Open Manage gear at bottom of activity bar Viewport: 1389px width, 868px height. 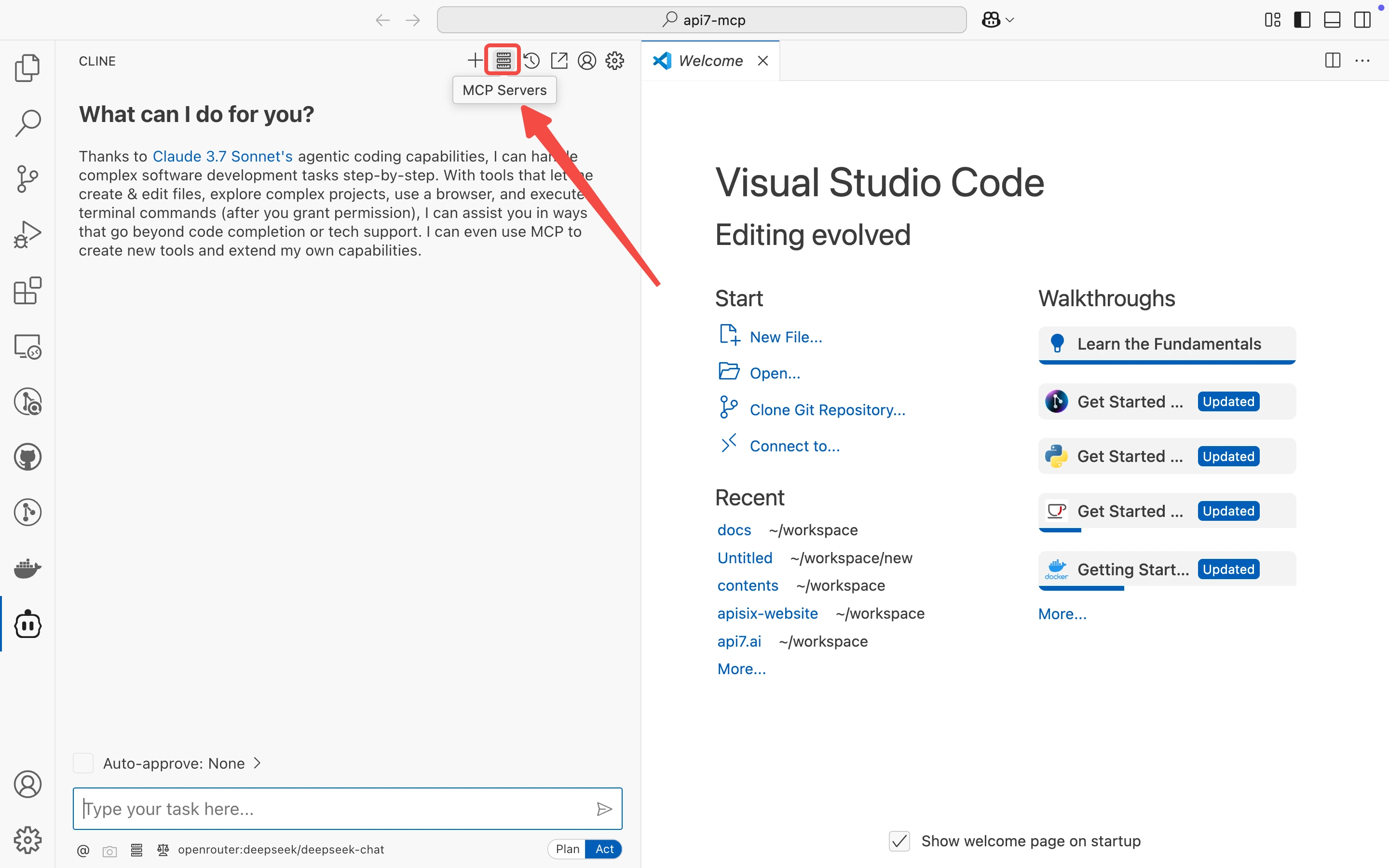click(x=27, y=840)
